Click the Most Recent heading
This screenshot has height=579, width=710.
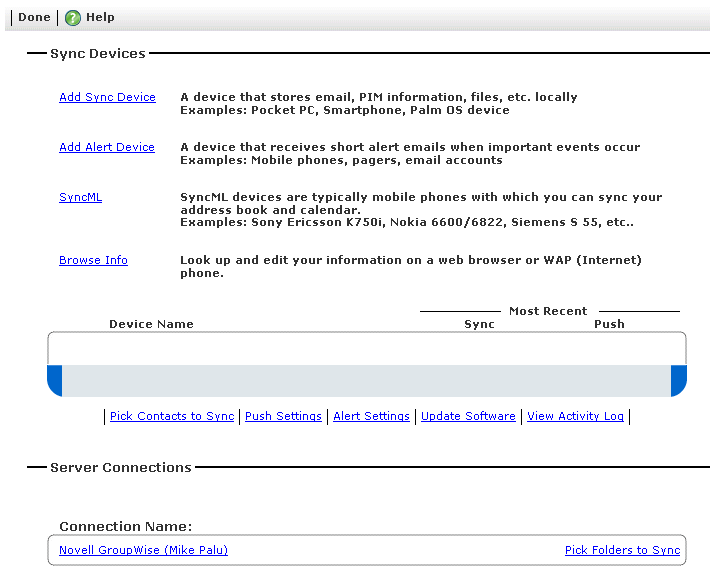coord(548,311)
